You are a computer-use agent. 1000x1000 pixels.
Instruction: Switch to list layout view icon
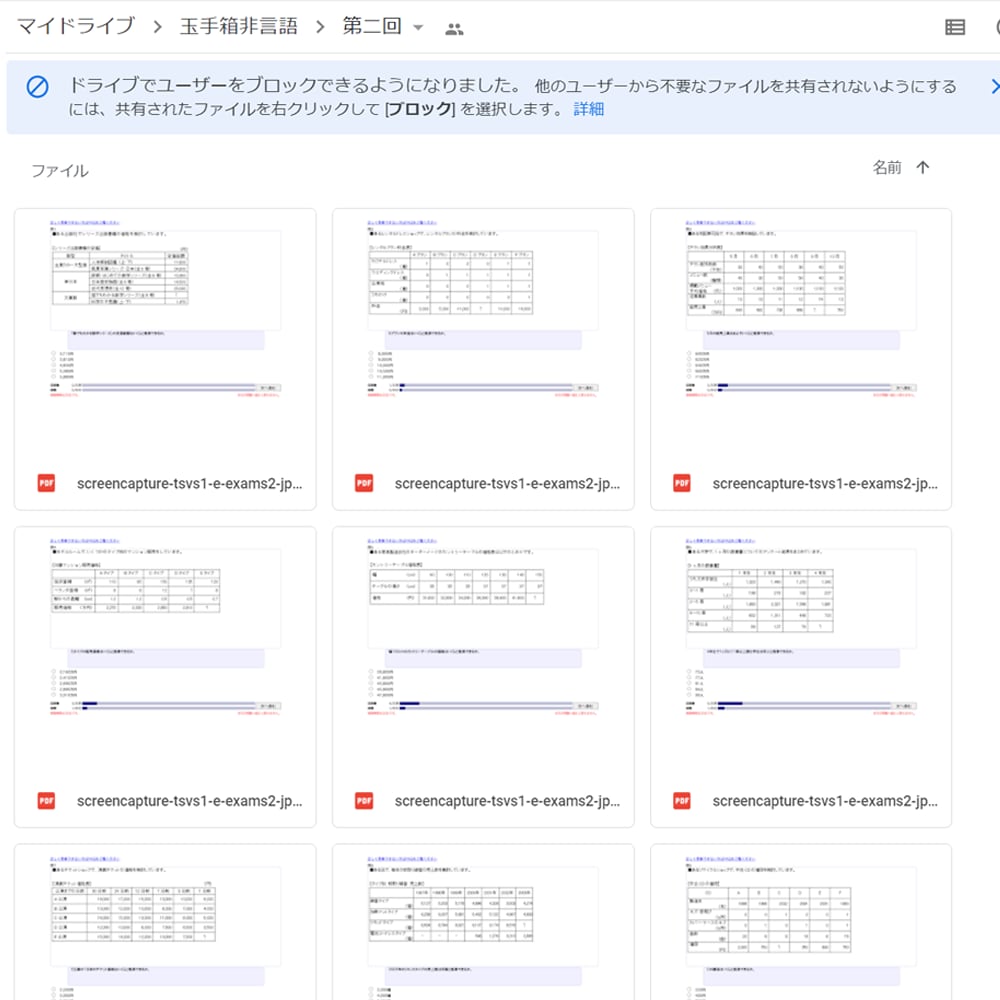955,28
